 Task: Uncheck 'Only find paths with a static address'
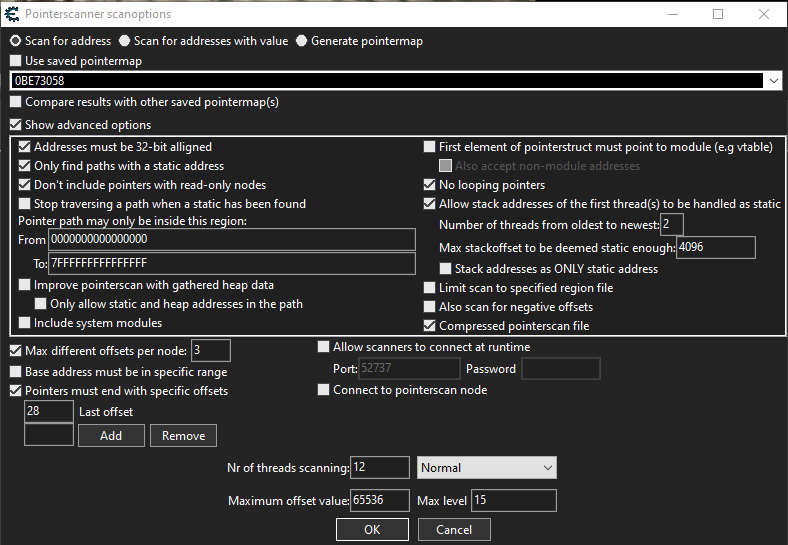(25, 166)
